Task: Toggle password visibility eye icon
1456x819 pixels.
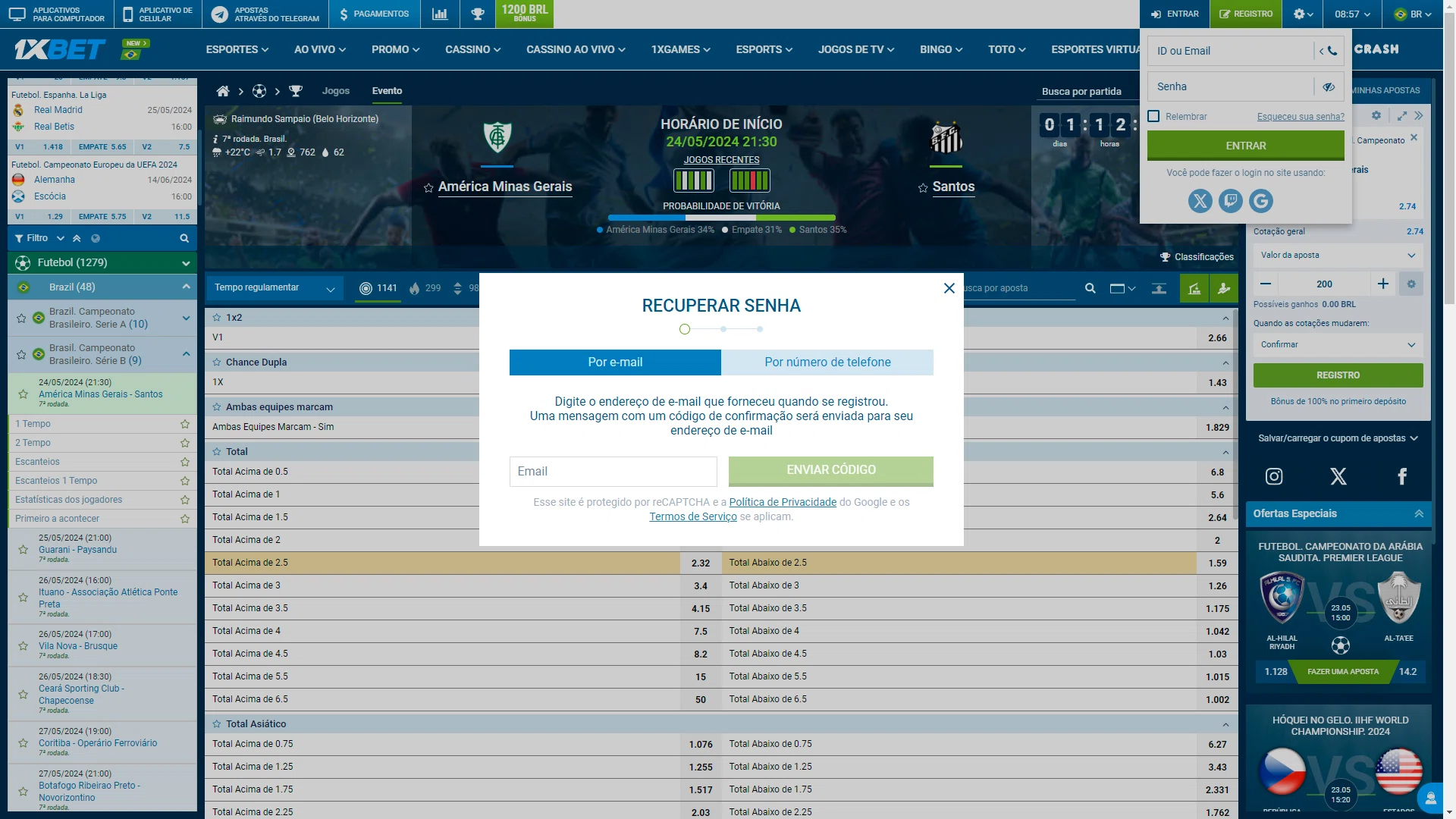Action: [1329, 86]
